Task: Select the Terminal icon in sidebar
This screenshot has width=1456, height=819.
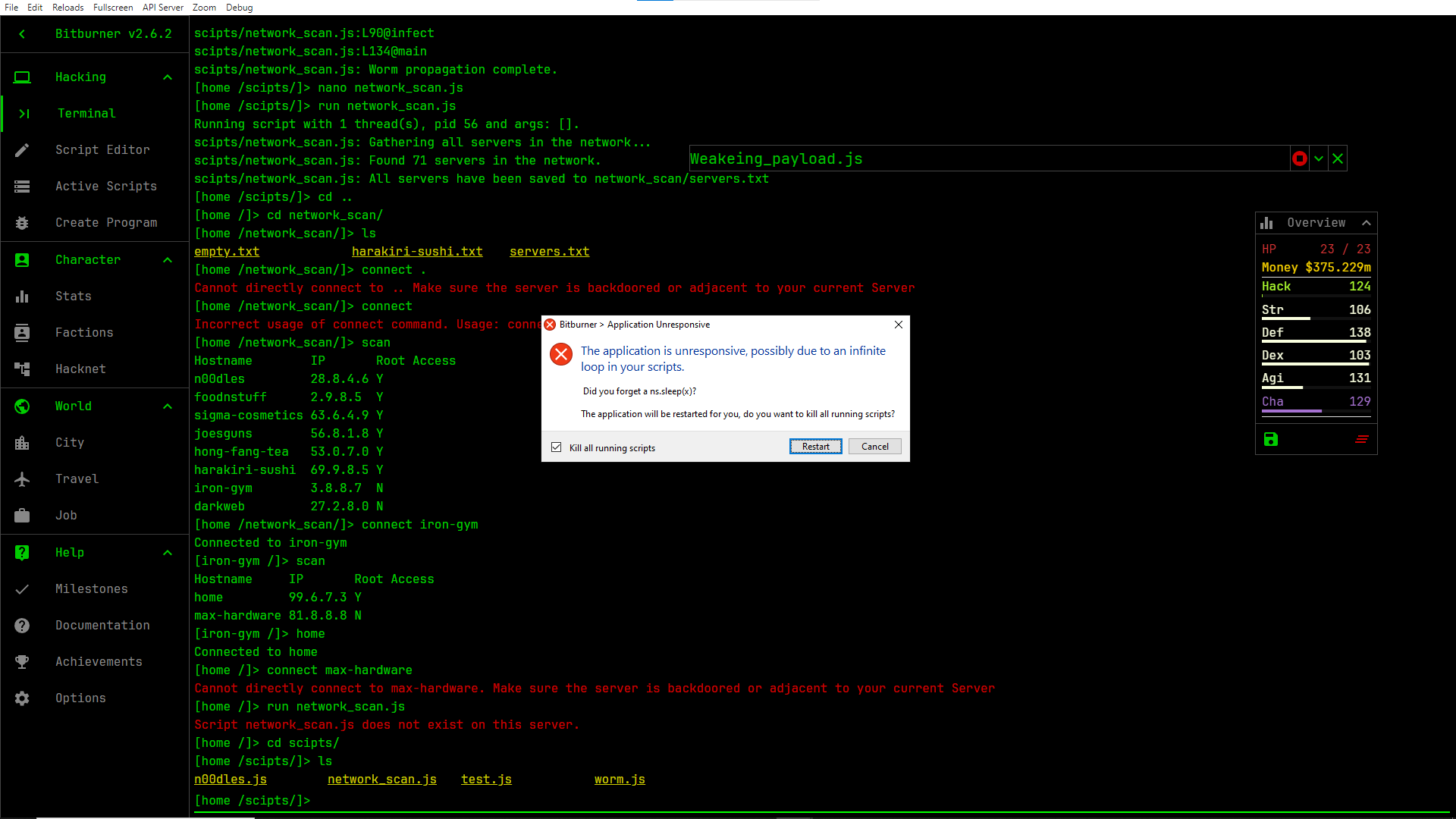Action: (22, 113)
